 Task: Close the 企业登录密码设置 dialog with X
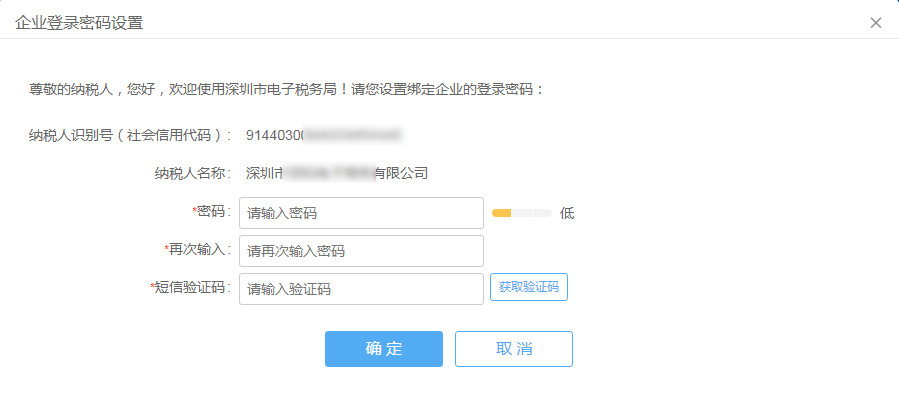875,23
